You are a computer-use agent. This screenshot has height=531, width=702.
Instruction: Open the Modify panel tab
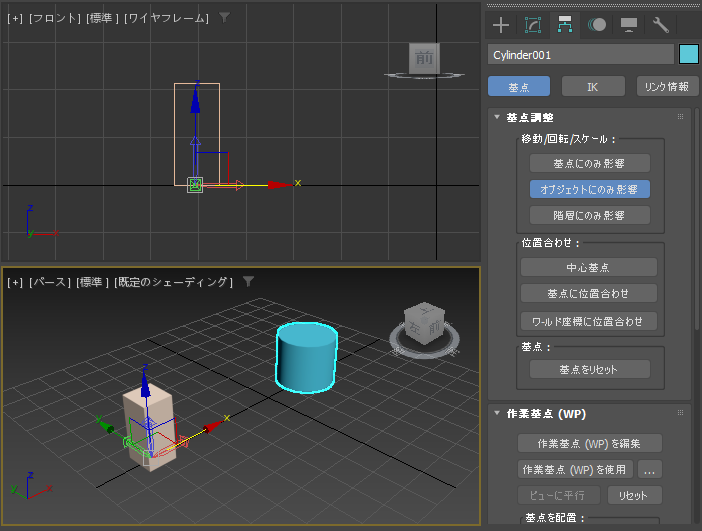[533, 25]
